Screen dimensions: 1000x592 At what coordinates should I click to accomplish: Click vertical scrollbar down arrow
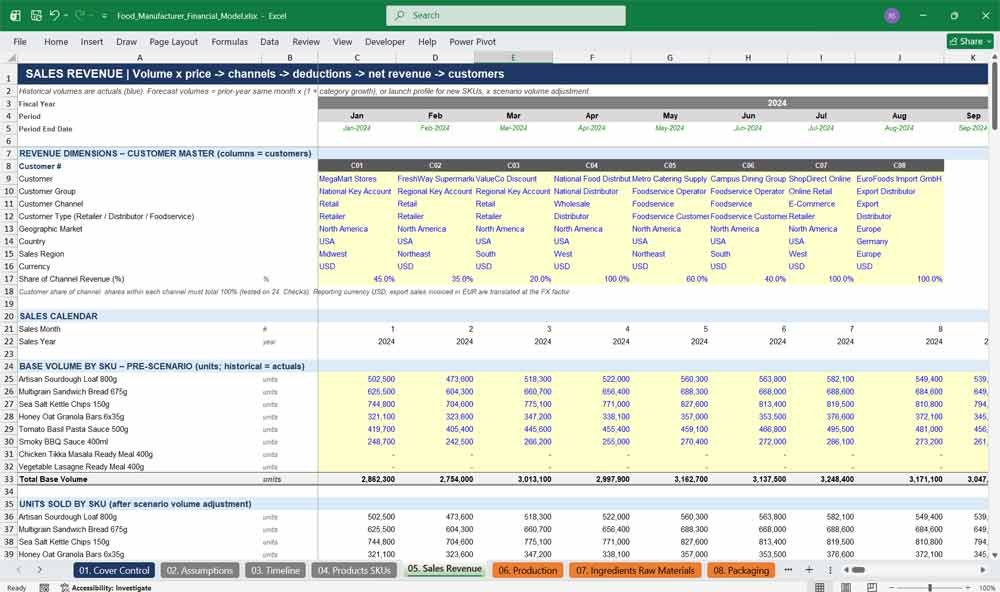pos(994,556)
